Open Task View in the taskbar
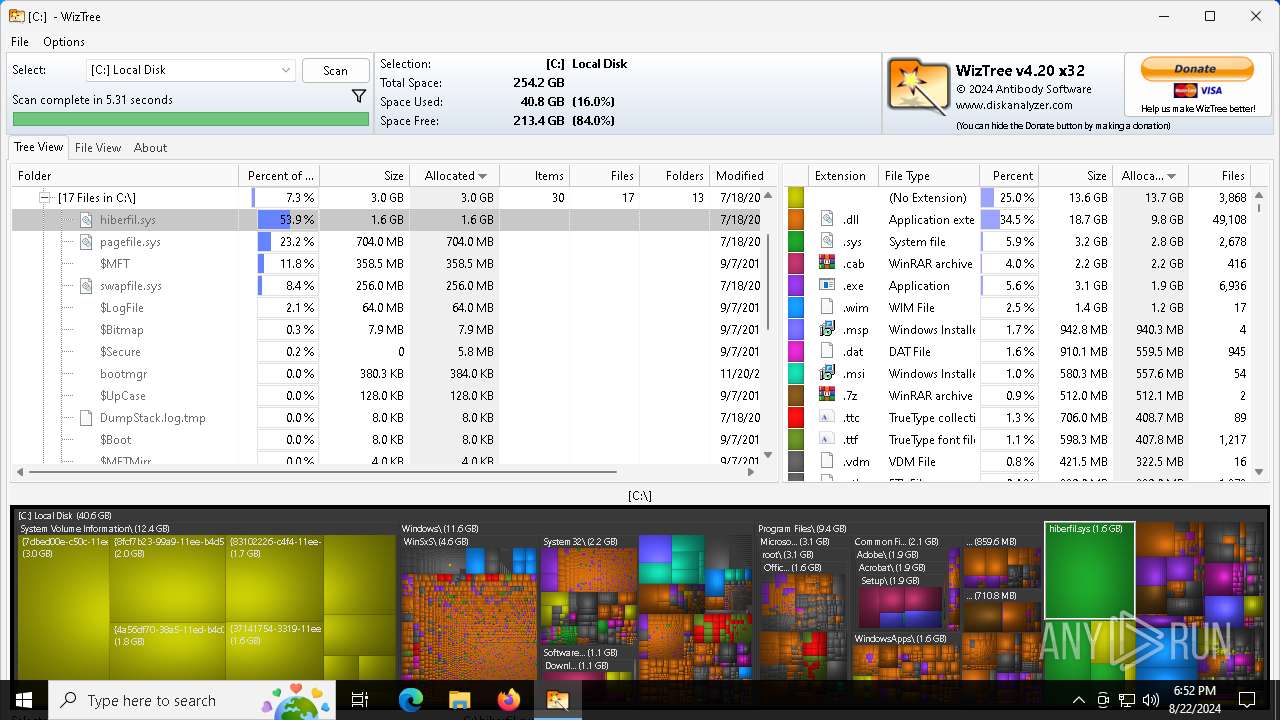This screenshot has height=720, width=1280. (x=360, y=700)
